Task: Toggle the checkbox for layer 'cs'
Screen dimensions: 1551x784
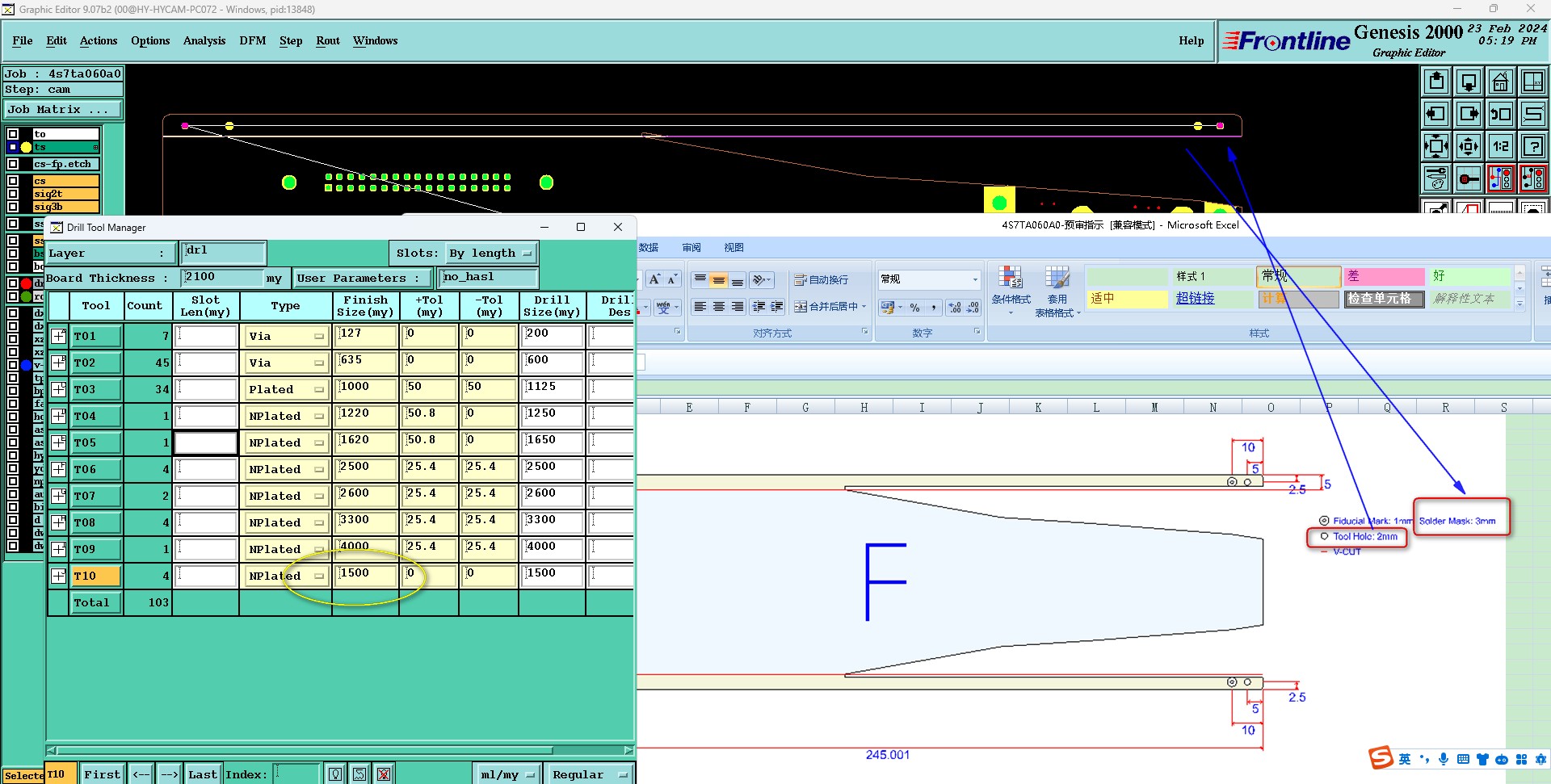Action: coord(13,181)
